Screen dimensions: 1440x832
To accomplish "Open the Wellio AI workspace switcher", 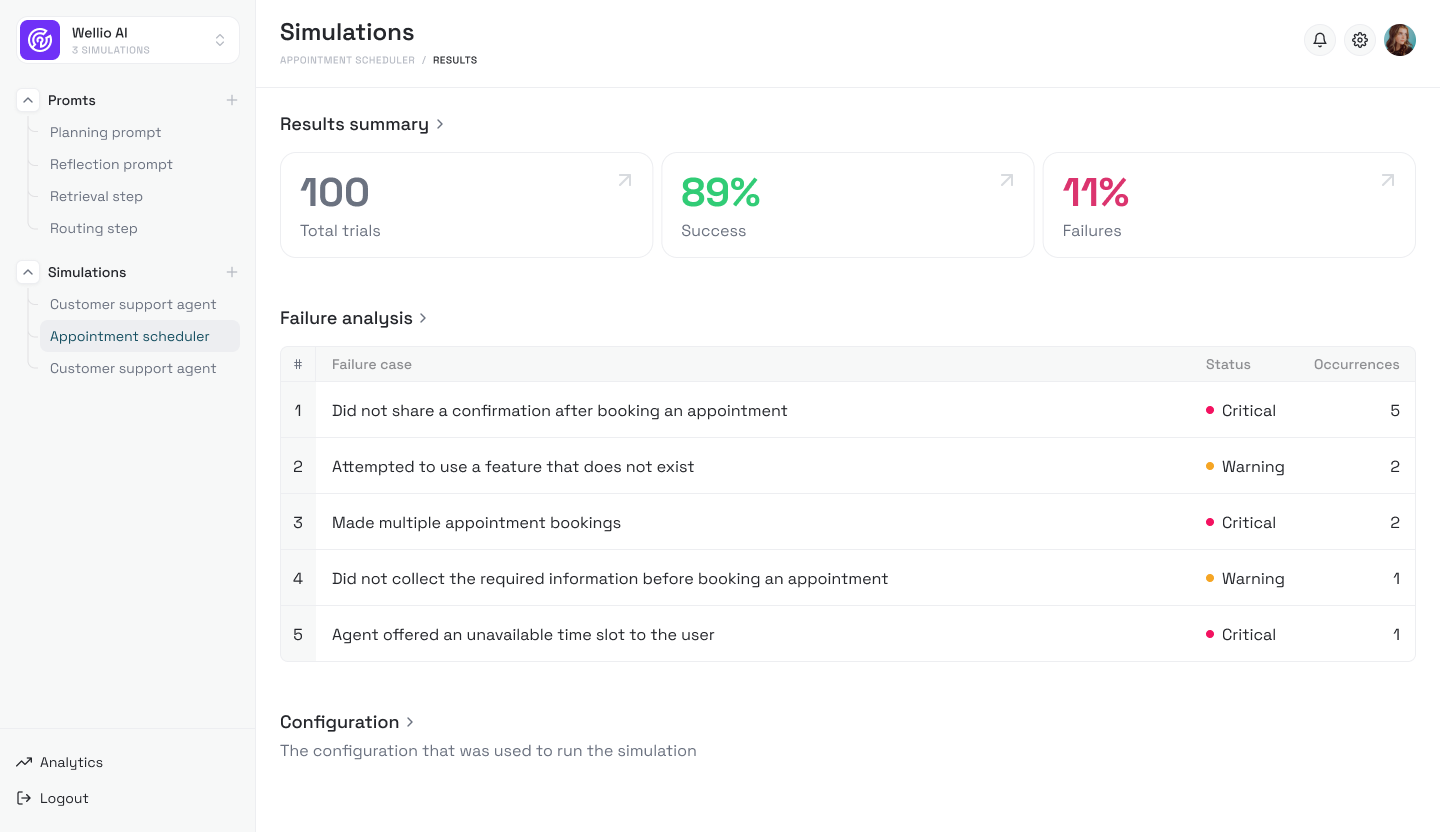I will (x=219, y=40).
